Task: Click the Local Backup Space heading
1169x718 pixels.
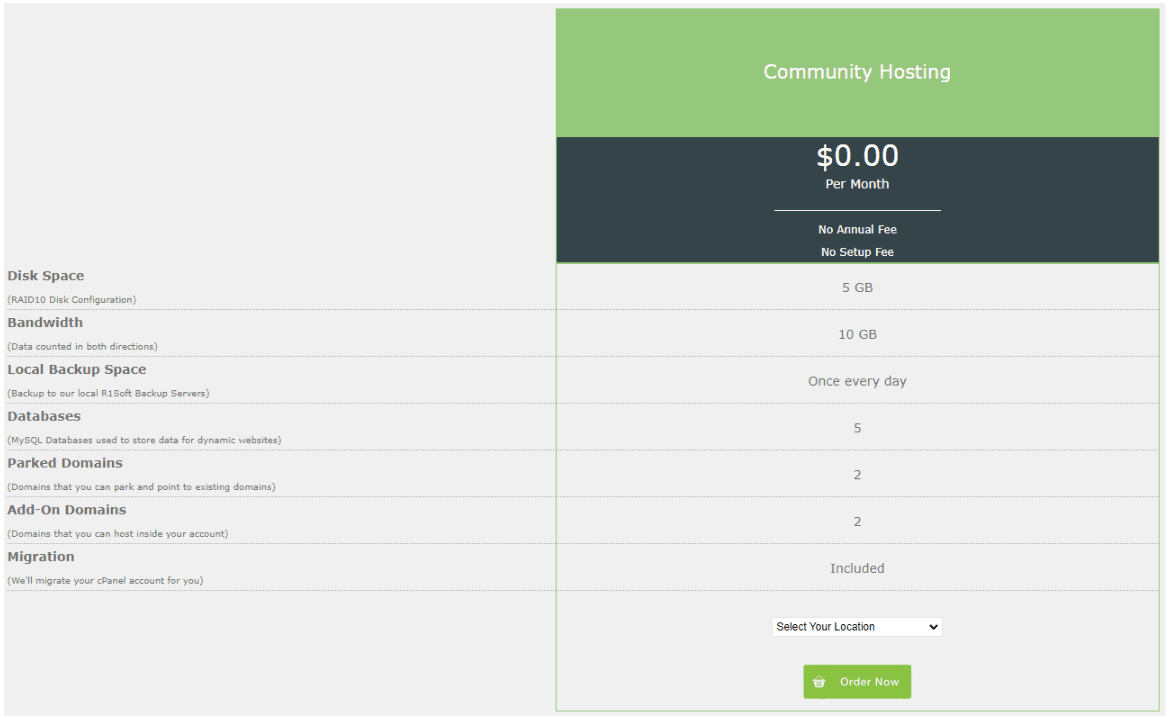Action: tap(77, 370)
